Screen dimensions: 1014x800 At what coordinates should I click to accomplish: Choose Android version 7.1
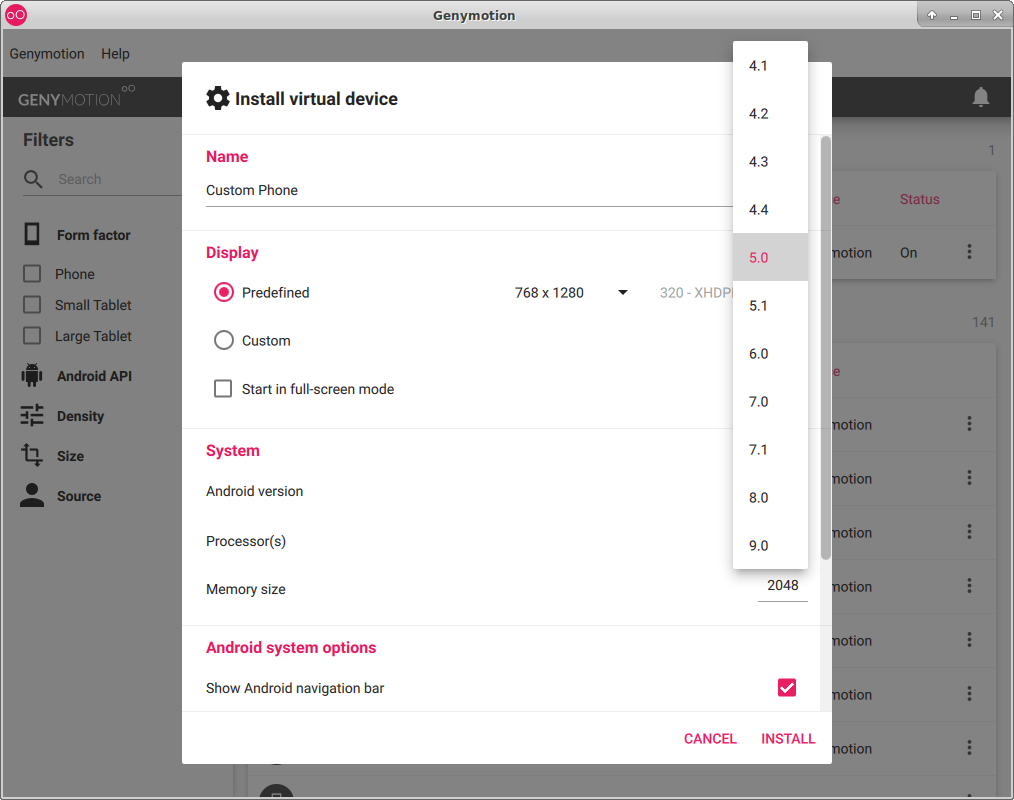pyautogui.click(x=770, y=449)
